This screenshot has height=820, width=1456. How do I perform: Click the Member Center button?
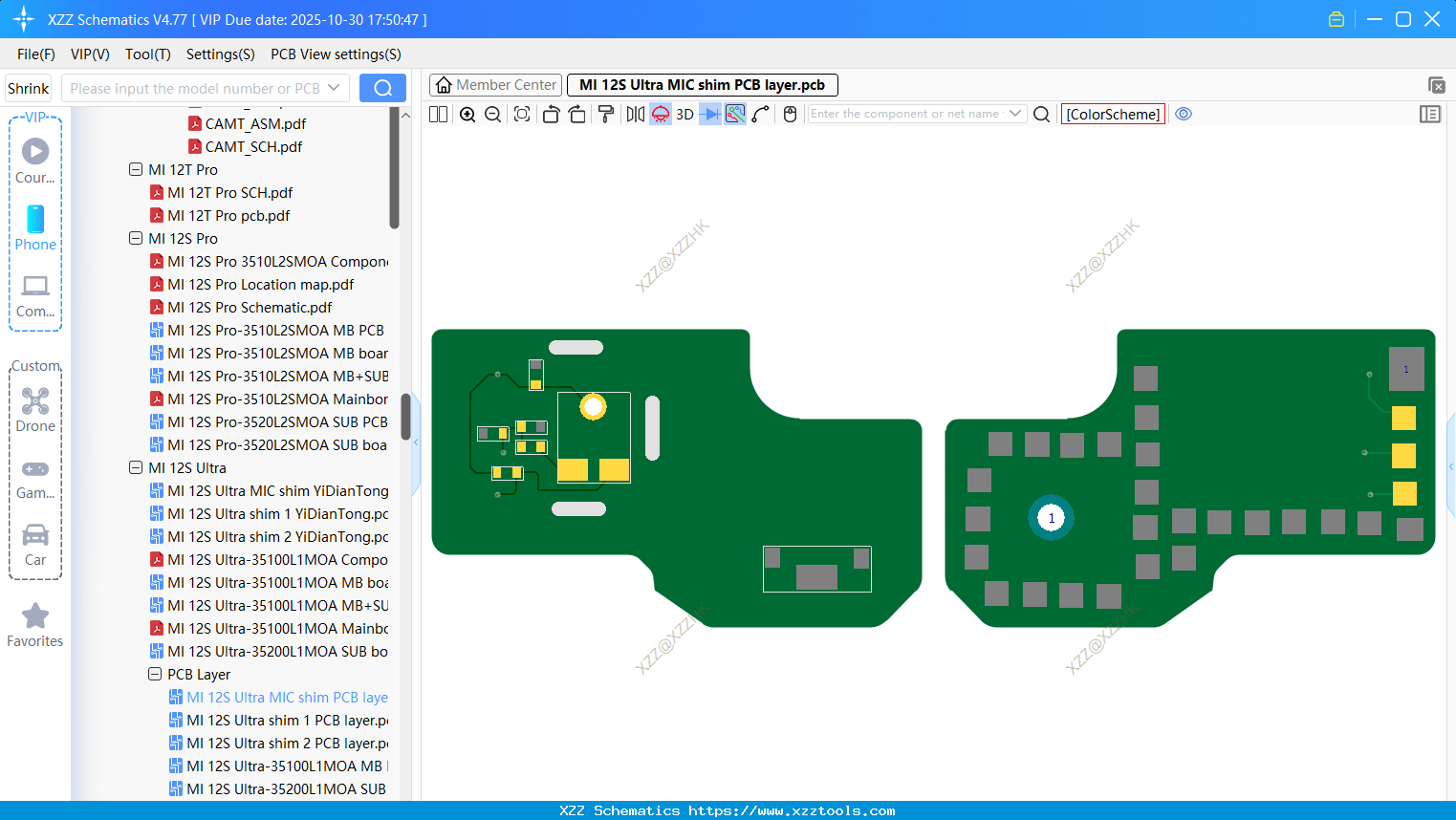point(495,85)
